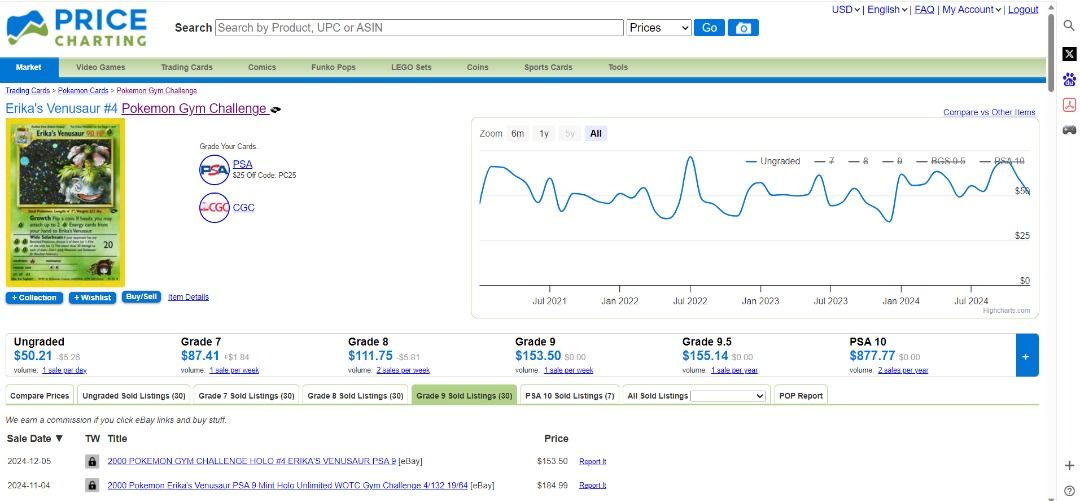Click lock icon for 2024-12-05 sale
Screen dimensions: 1080x501
(92, 461)
